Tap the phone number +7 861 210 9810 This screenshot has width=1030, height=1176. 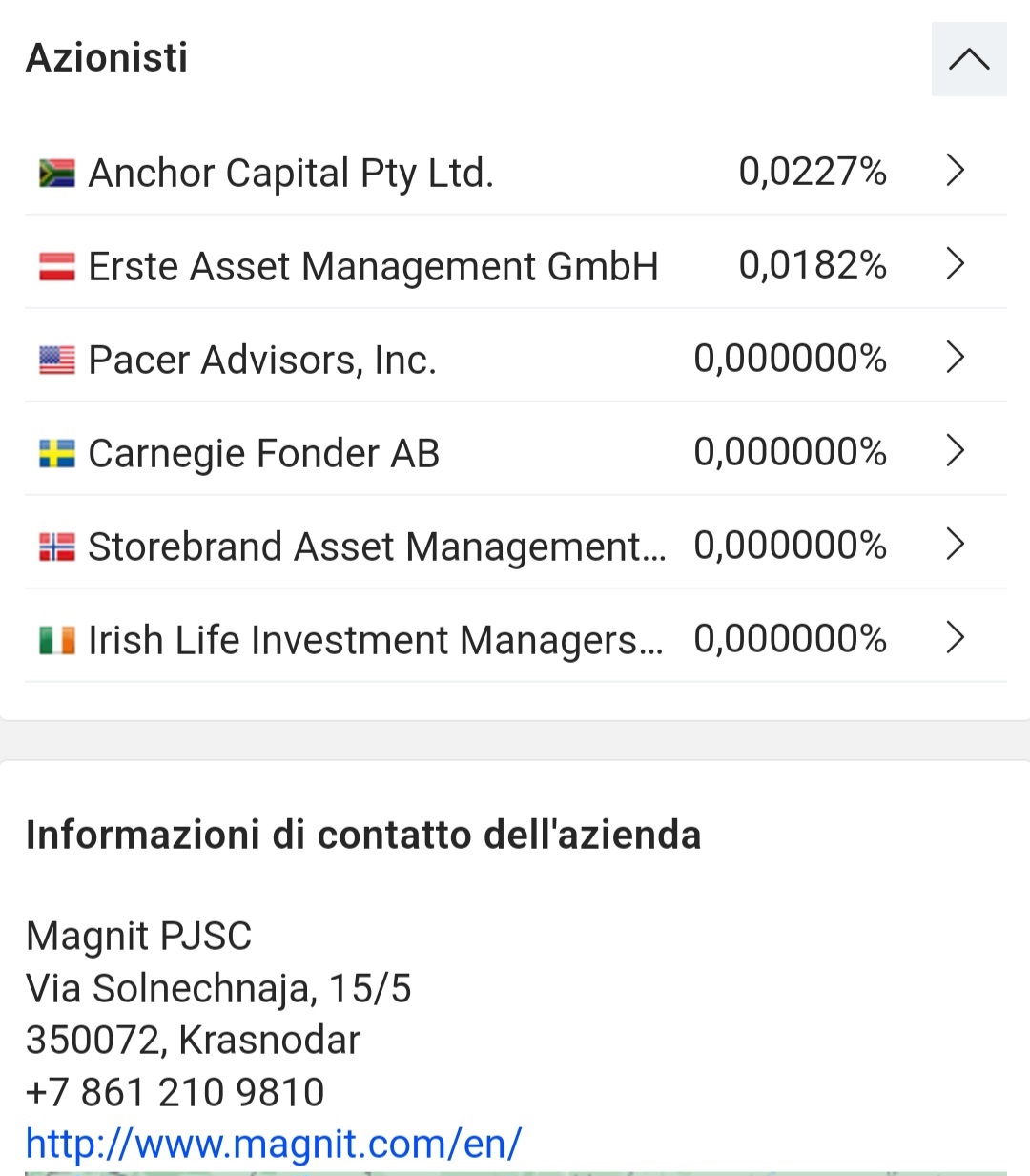(175, 1092)
